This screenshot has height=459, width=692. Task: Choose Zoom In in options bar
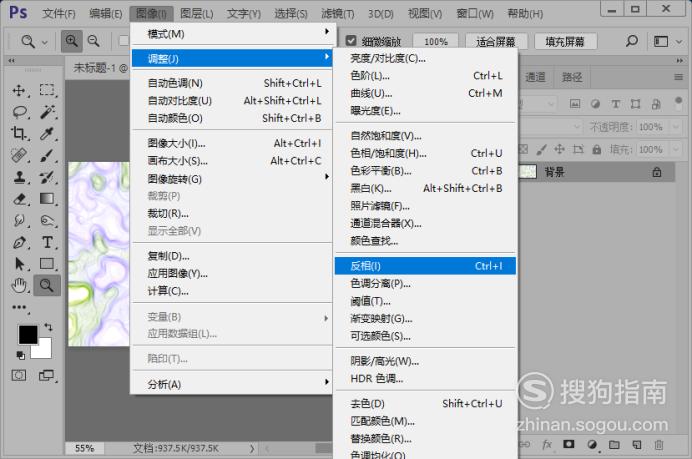point(71,41)
